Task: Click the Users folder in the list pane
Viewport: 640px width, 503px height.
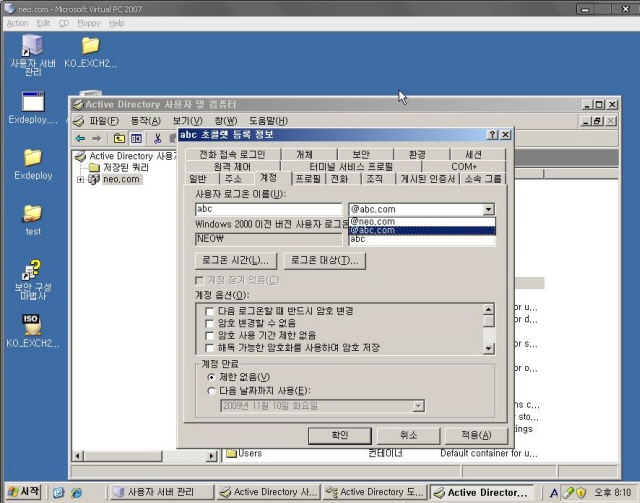Action: point(244,453)
